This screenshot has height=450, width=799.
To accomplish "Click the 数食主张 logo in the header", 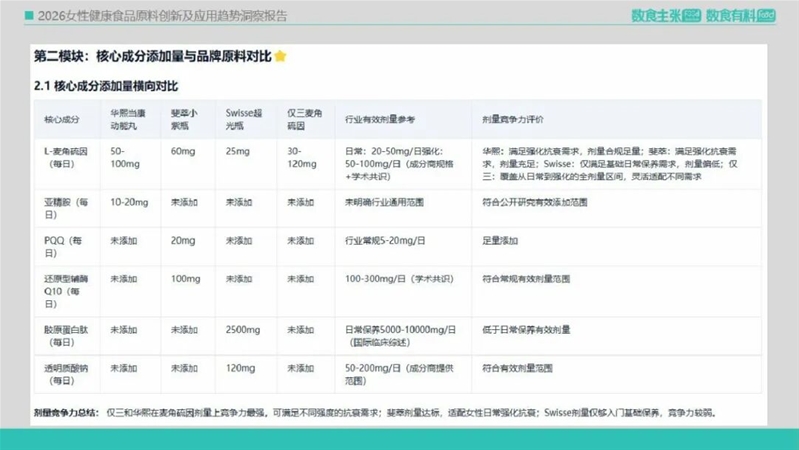I will point(665,16).
